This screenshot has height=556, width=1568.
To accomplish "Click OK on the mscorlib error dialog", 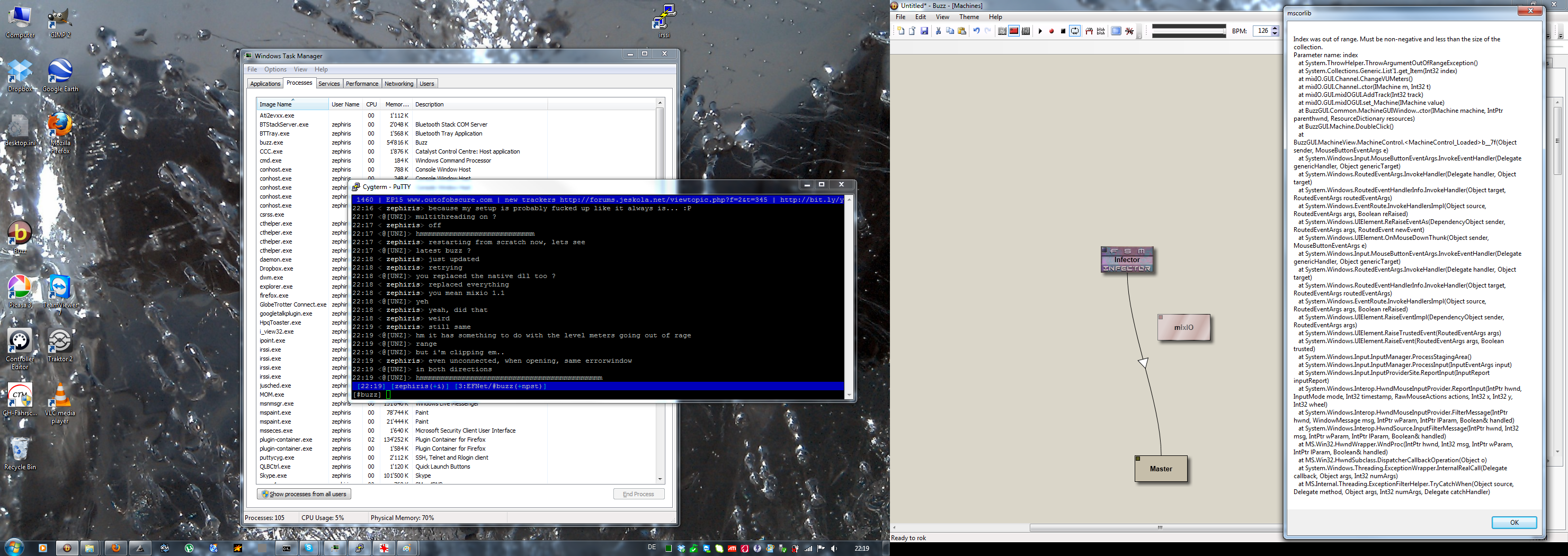I will [1514, 523].
